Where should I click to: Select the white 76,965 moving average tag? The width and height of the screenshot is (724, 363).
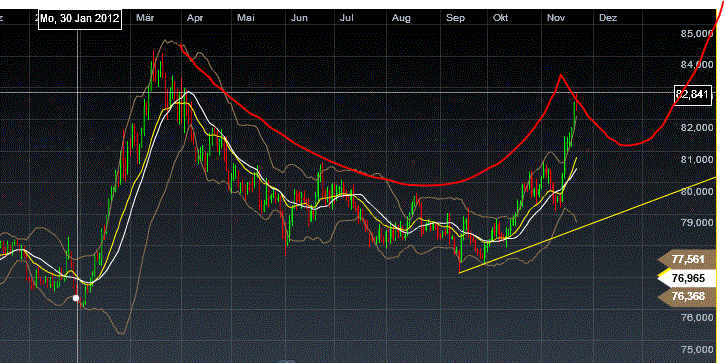coord(687,278)
